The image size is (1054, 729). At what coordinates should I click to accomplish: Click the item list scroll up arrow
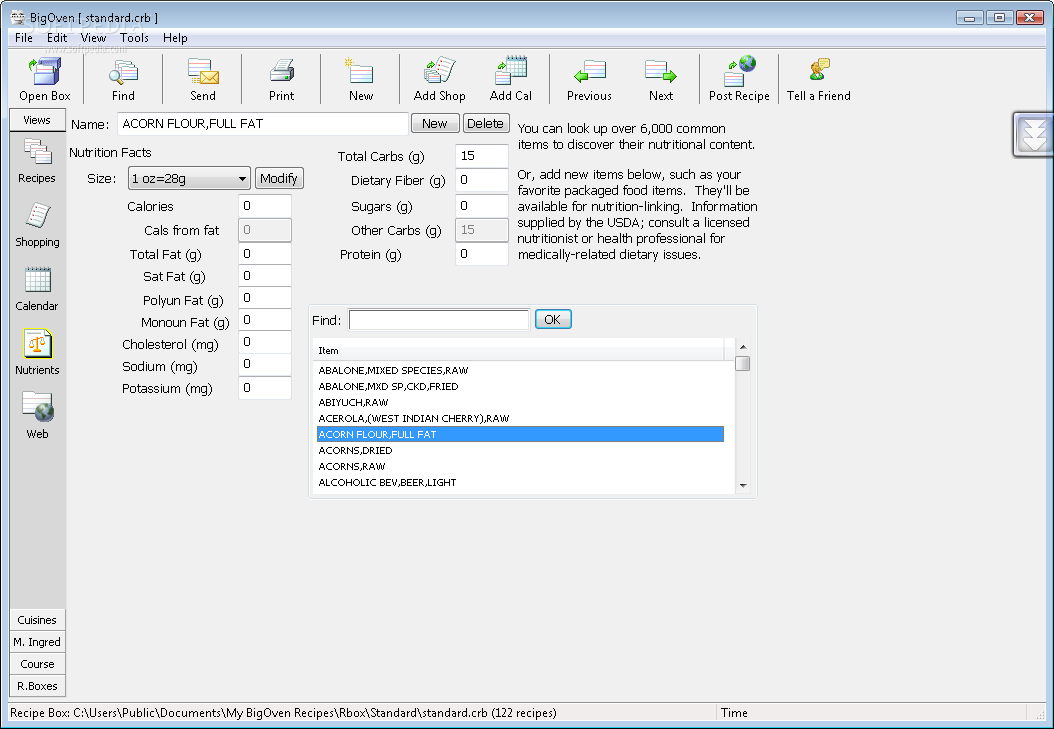(x=743, y=347)
